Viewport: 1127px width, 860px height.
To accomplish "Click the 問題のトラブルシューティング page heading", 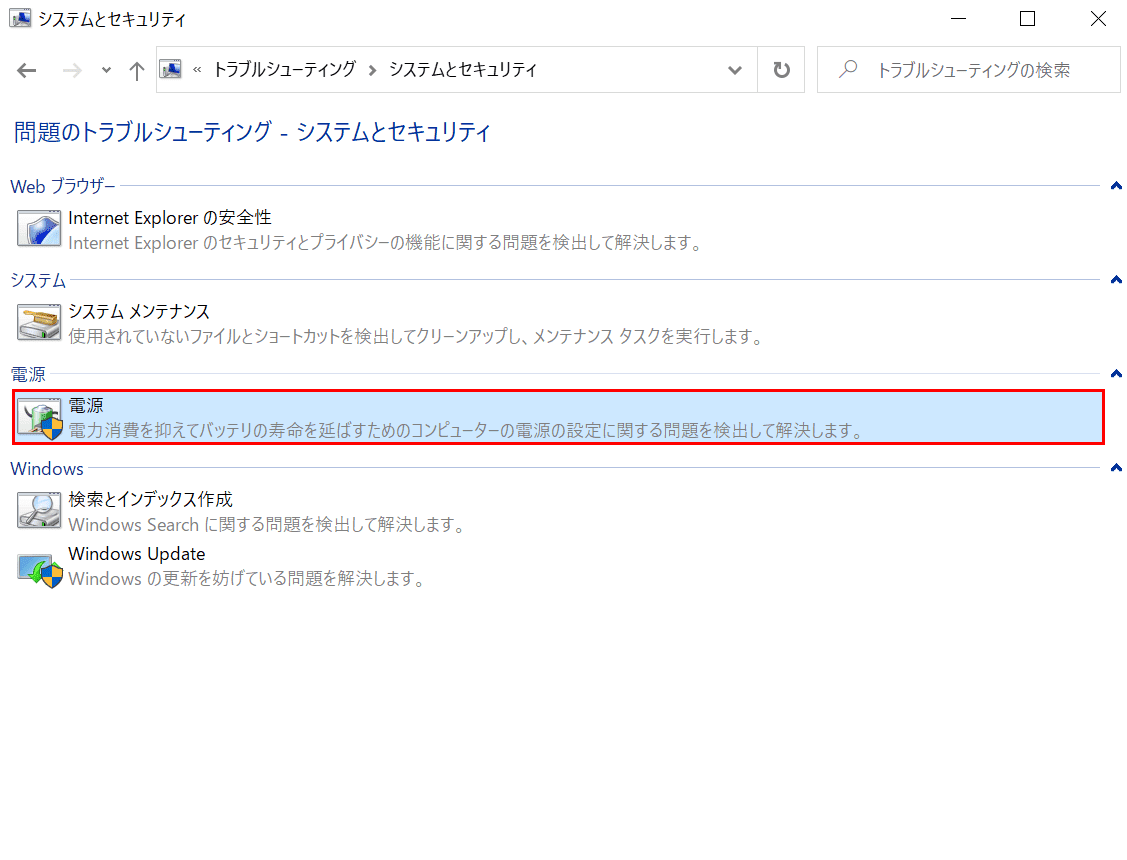I will point(252,132).
